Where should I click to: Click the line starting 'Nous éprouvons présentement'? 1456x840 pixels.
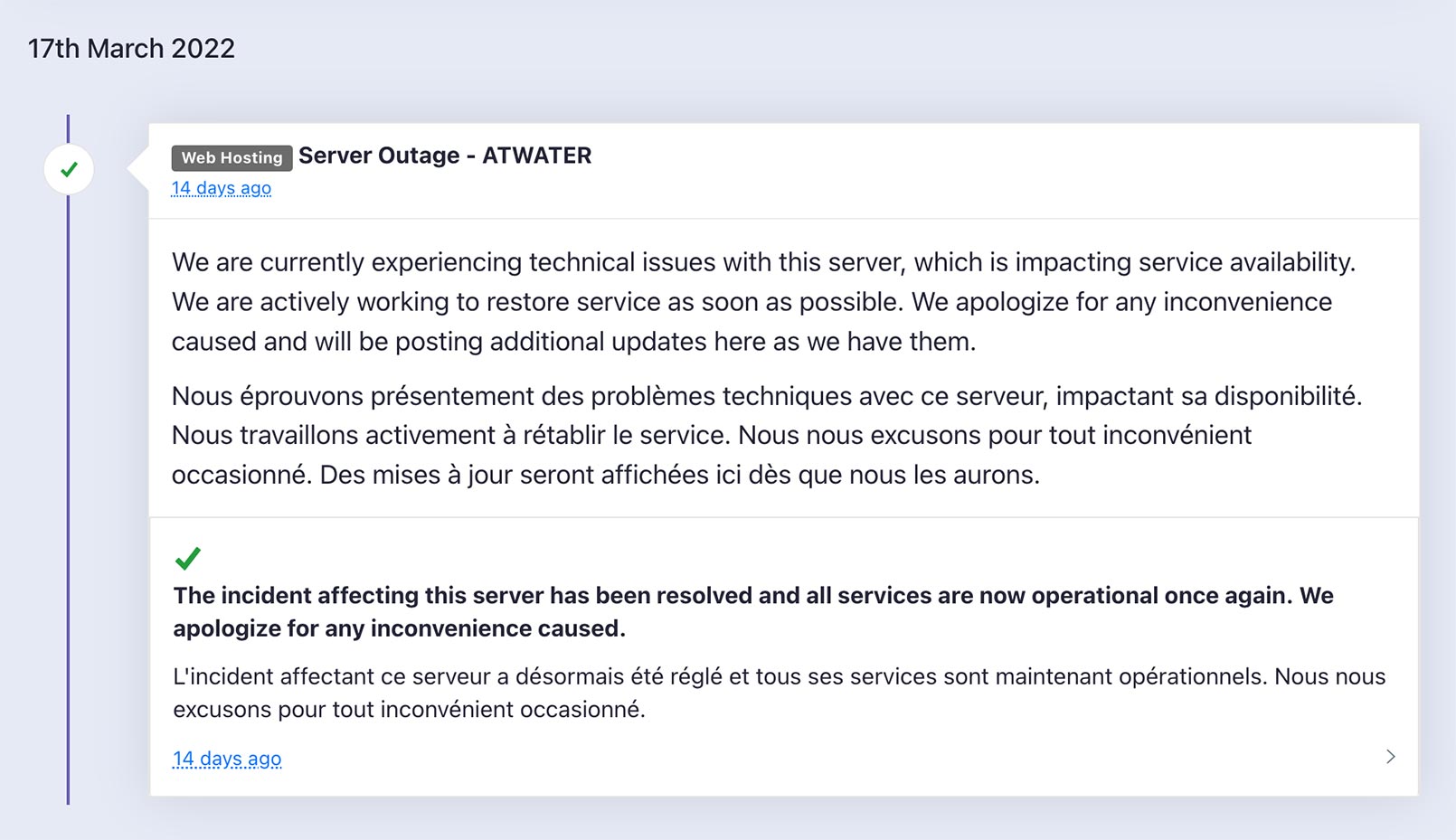[767, 396]
